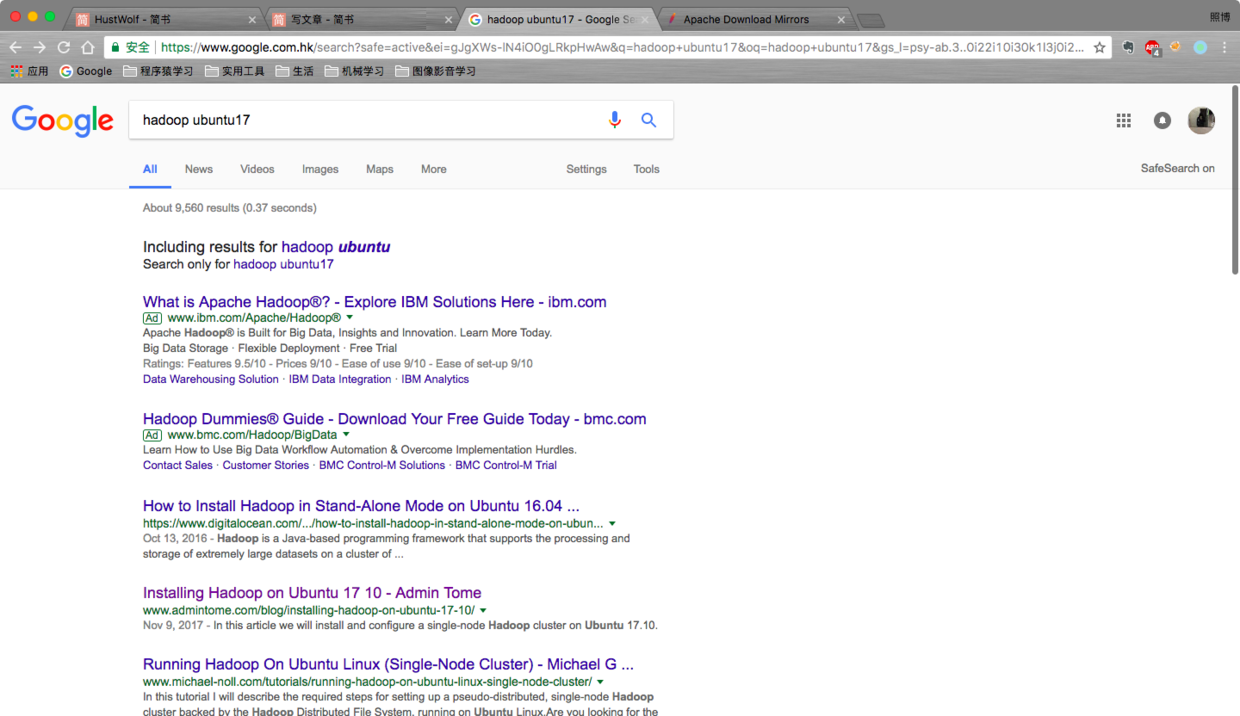Open the 应用 apps shortcut in the bookmarks bar

tap(29, 71)
